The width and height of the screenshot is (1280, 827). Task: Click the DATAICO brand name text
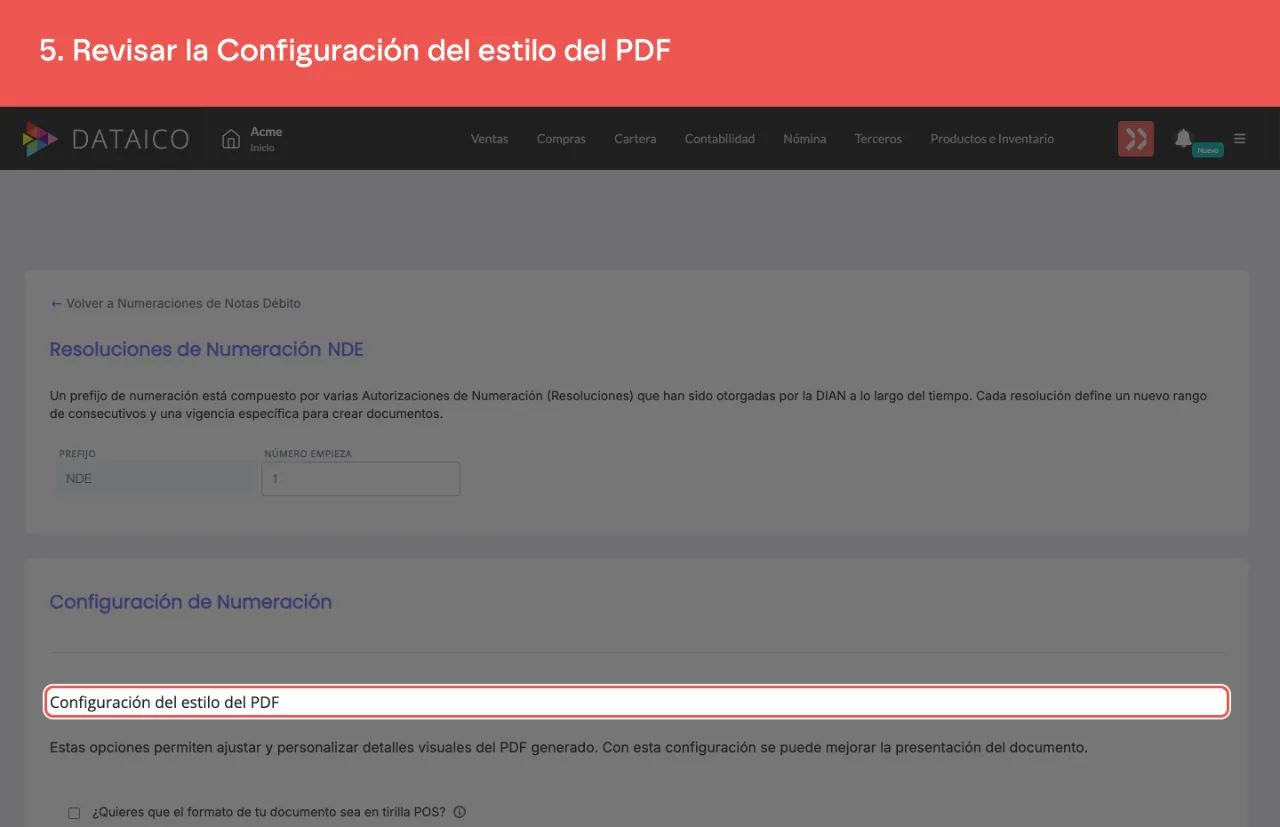click(130, 139)
